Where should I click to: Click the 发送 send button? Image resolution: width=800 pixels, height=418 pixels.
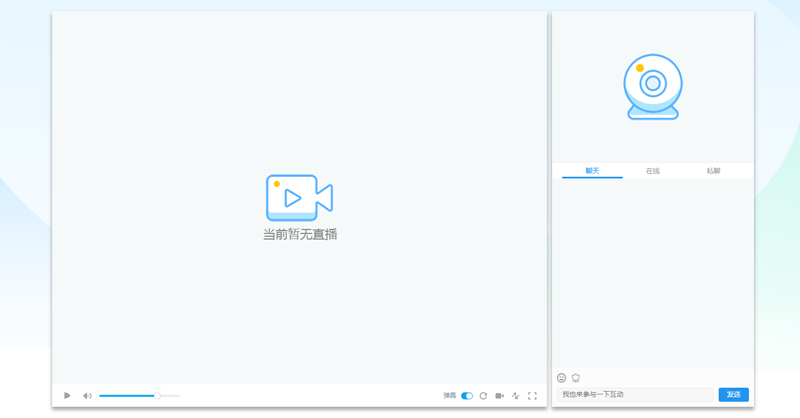click(x=733, y=395)
